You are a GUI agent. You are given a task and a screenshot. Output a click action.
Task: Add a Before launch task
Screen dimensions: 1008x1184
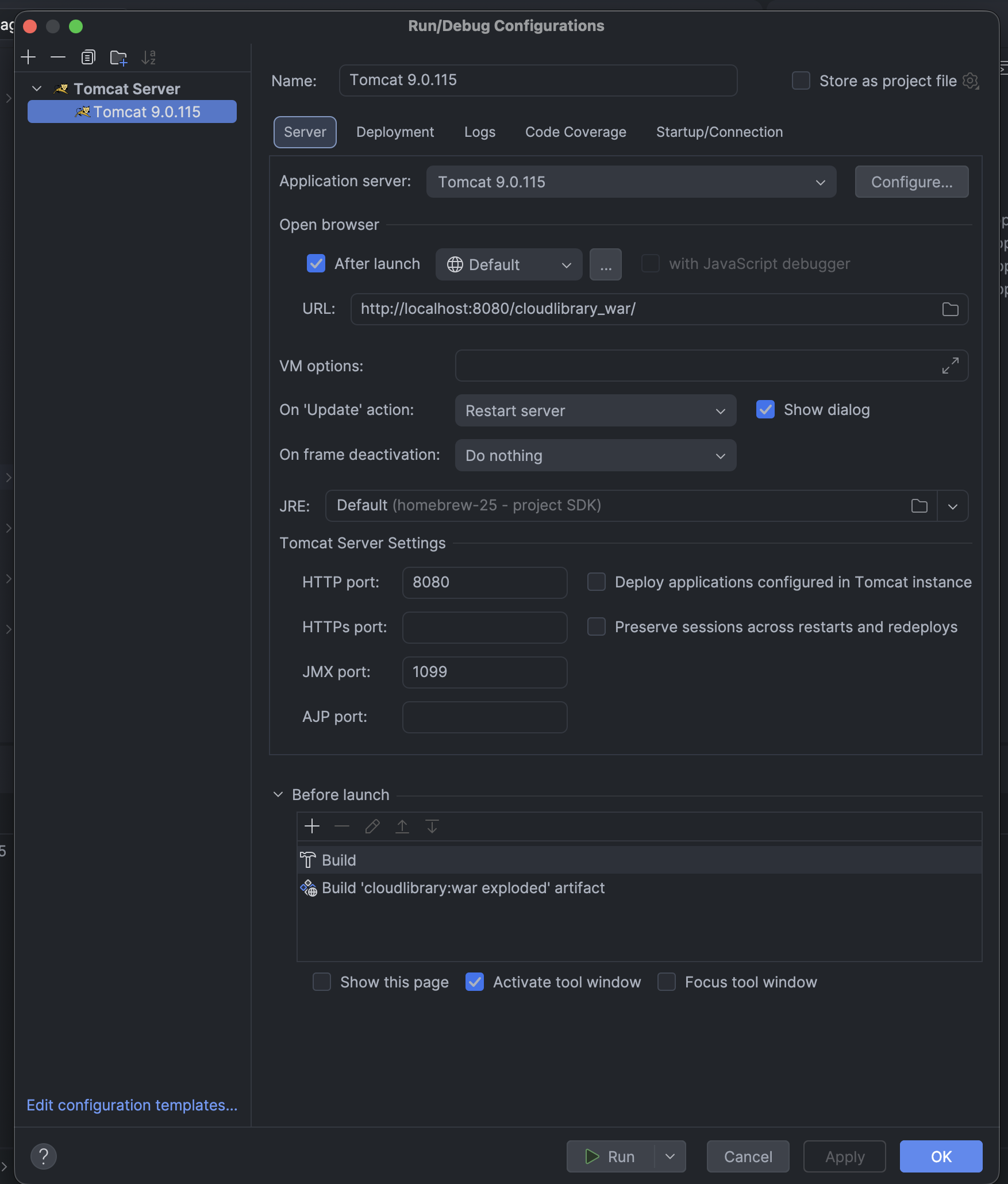tap(312, 827)
